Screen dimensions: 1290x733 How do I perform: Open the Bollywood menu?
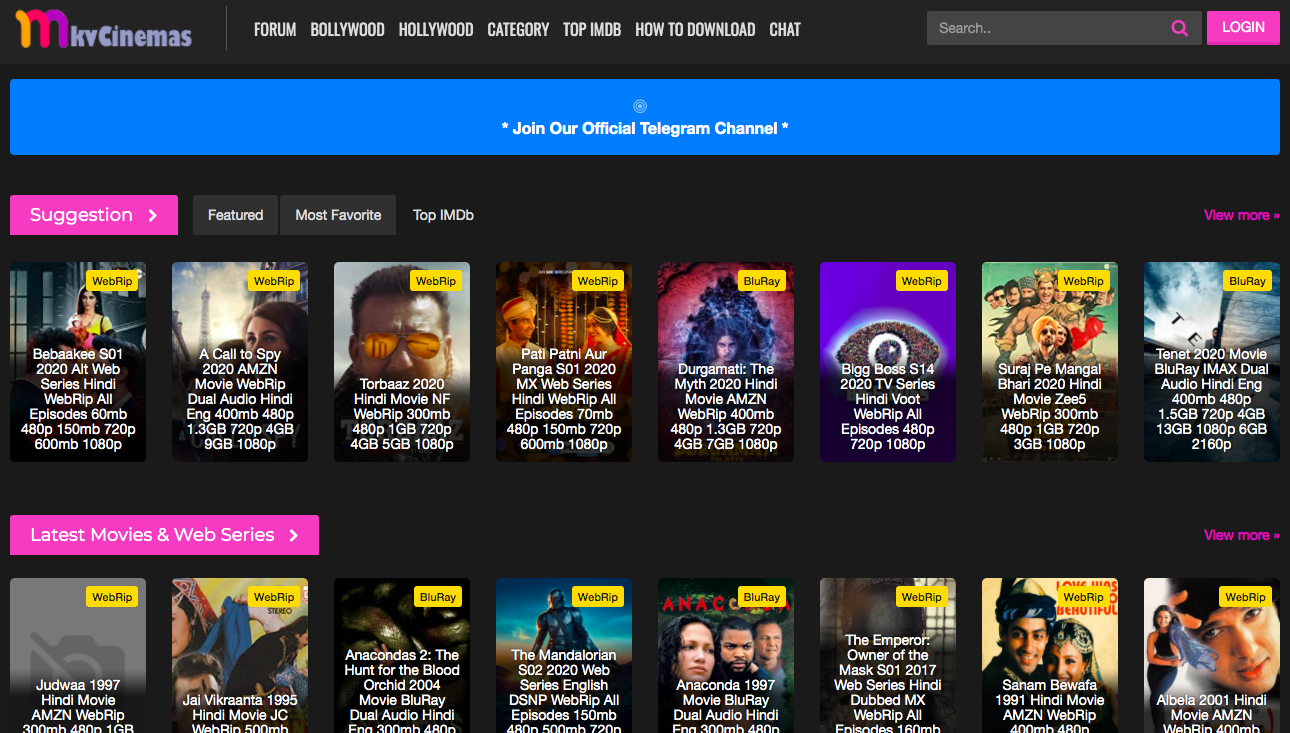tap(347, 29)
